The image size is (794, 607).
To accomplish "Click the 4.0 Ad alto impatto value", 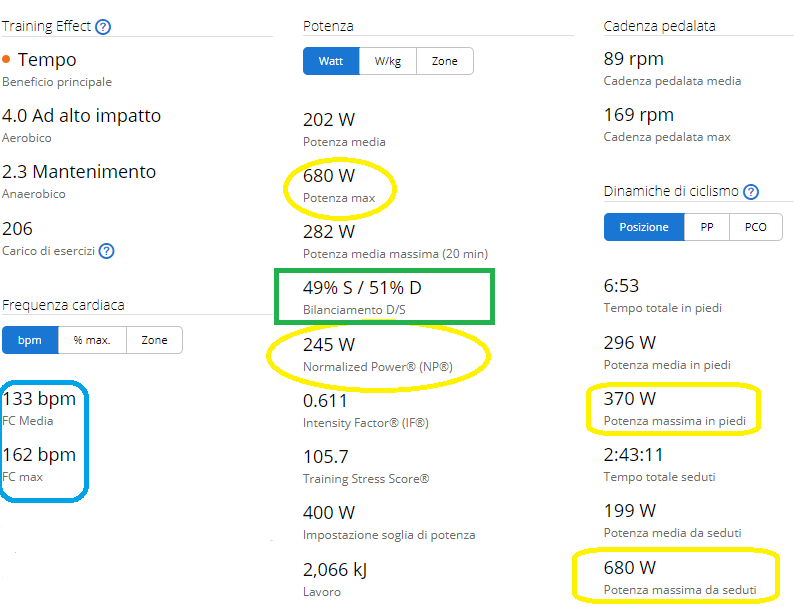I will 82,116.
